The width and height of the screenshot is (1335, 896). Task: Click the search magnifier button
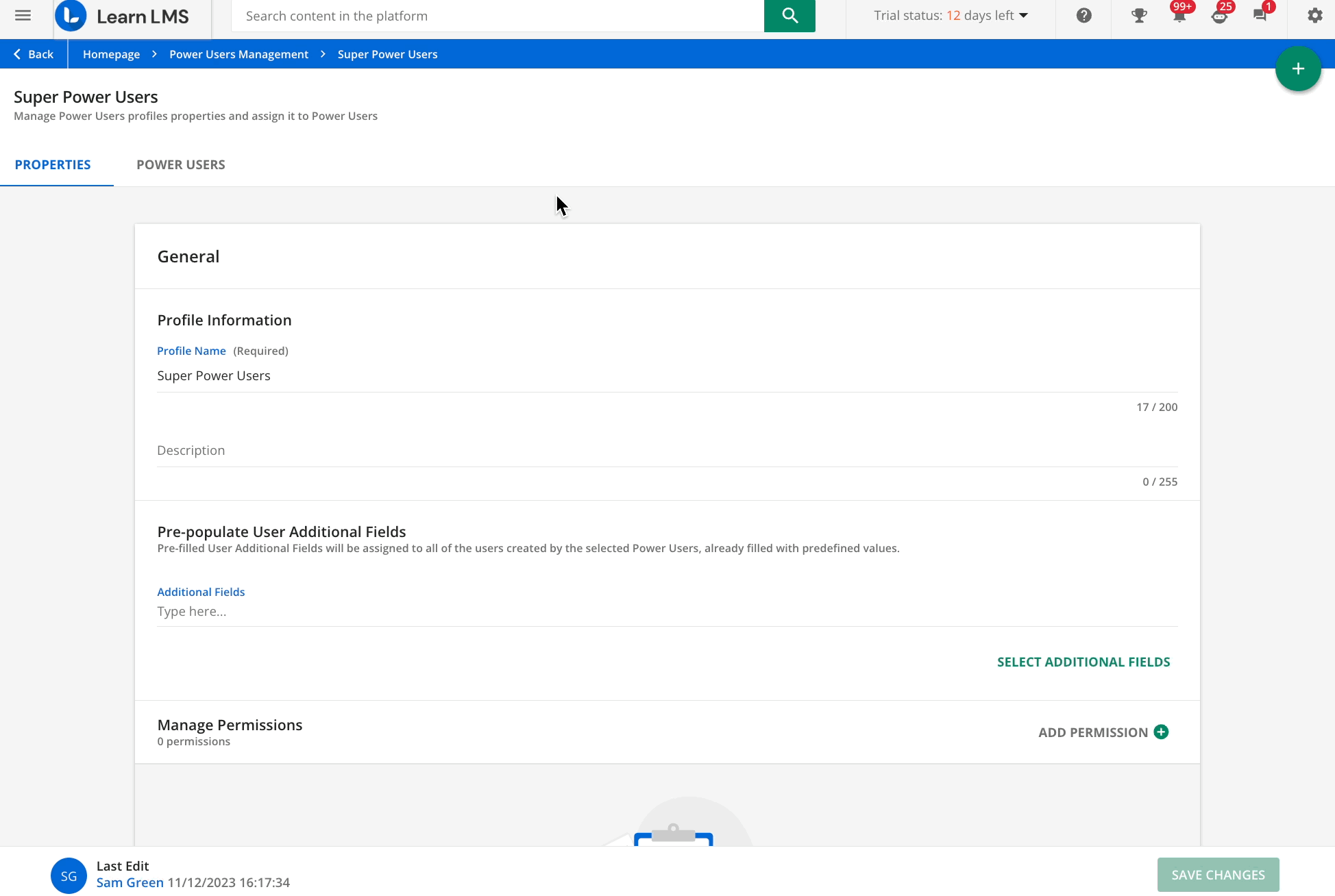[789, 16]
